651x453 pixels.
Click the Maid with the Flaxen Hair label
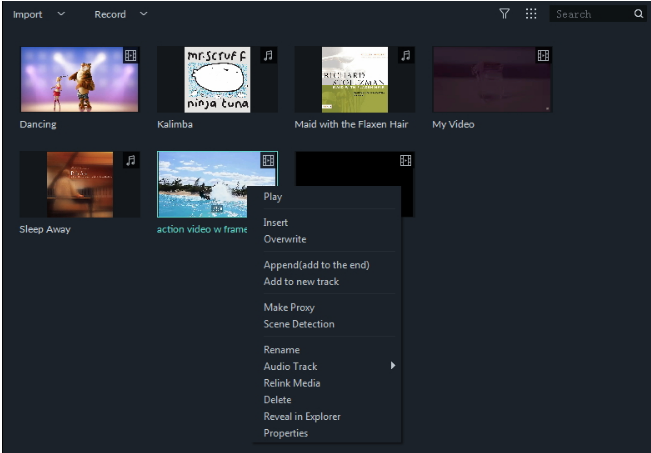pyautogui.click(x=351, y=124)
